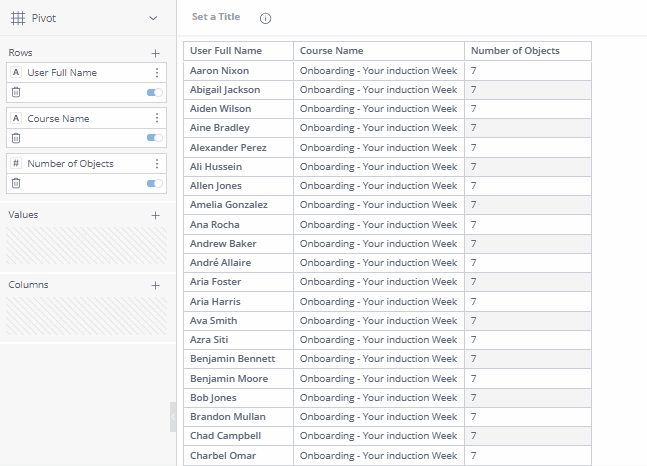Select the Azra Siti cell
Viewport: 647px width, 466px height.
coord(238,339)
